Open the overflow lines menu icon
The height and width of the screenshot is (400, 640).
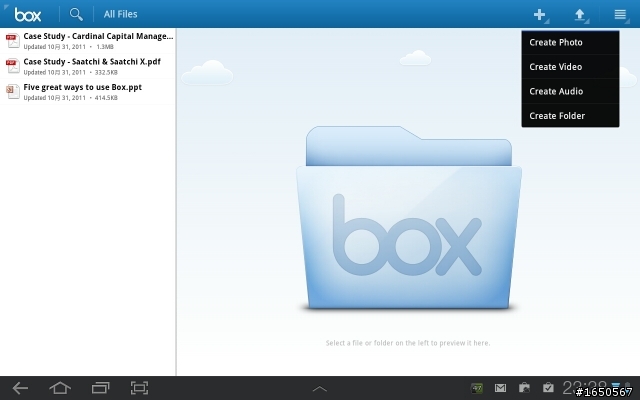620,15
